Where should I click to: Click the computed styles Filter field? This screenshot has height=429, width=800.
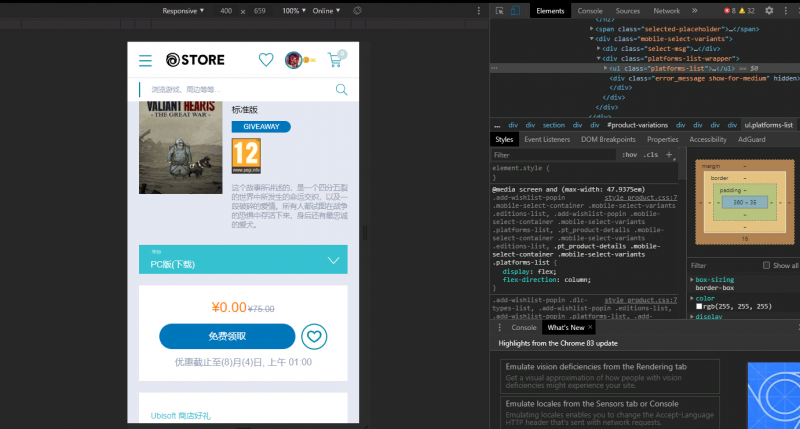[723, 265]
